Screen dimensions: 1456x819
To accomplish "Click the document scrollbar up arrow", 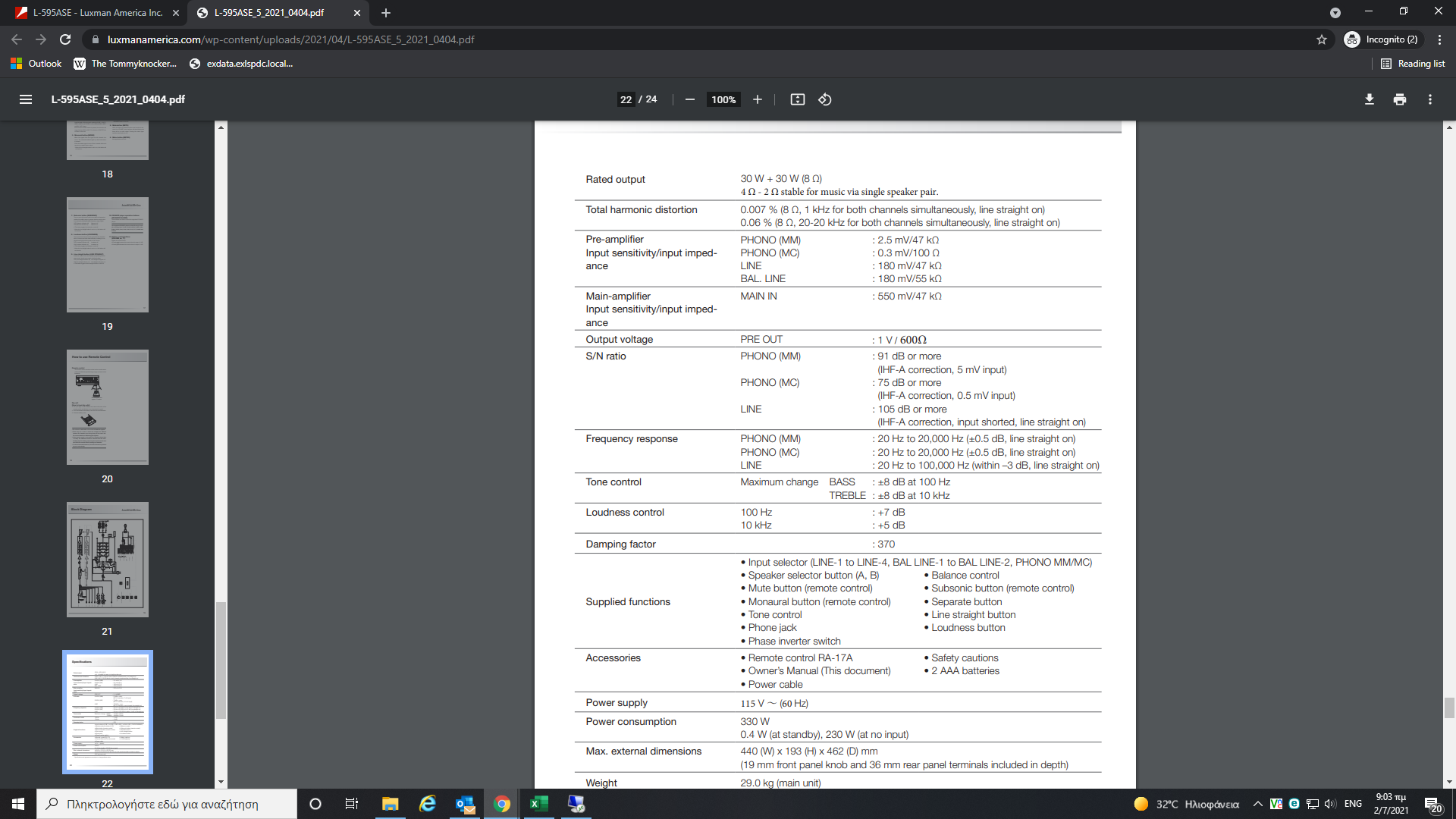I will [x=1449, y=127].
